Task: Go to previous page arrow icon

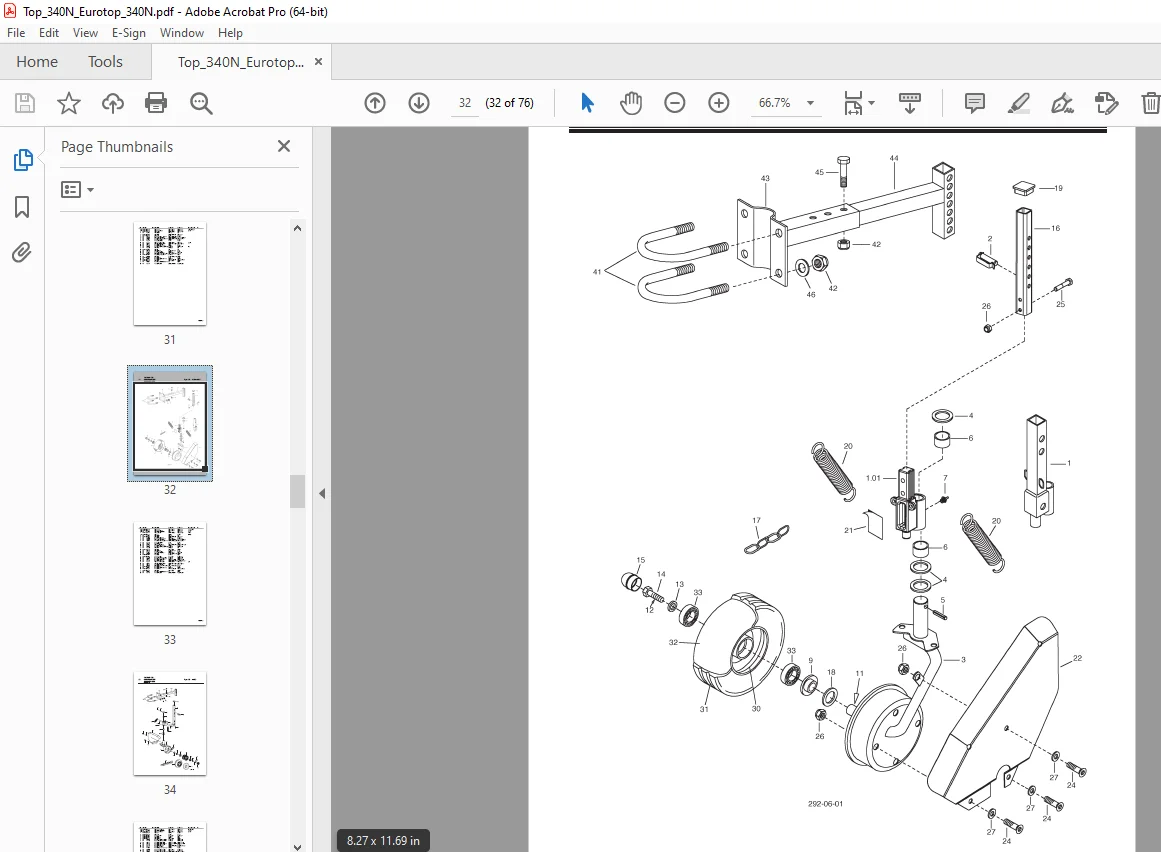Action: tap(375, 103)
